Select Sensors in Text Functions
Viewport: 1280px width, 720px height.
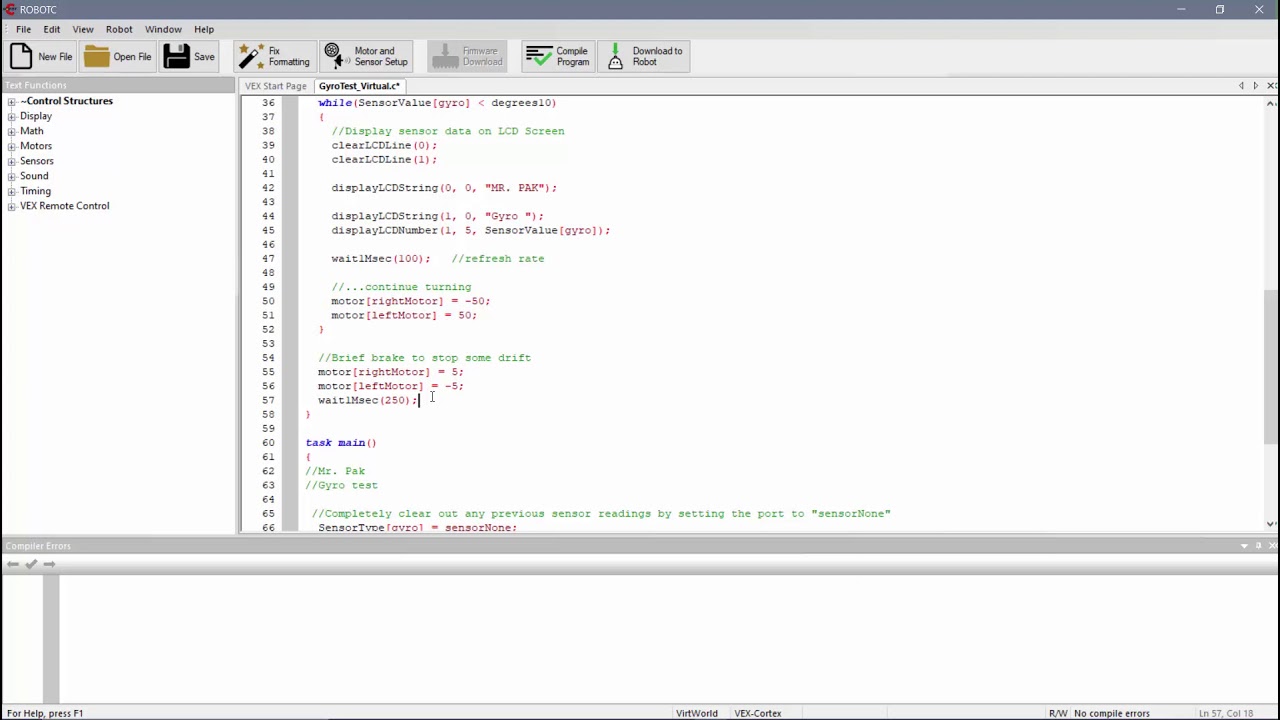[x=37, y=161]
